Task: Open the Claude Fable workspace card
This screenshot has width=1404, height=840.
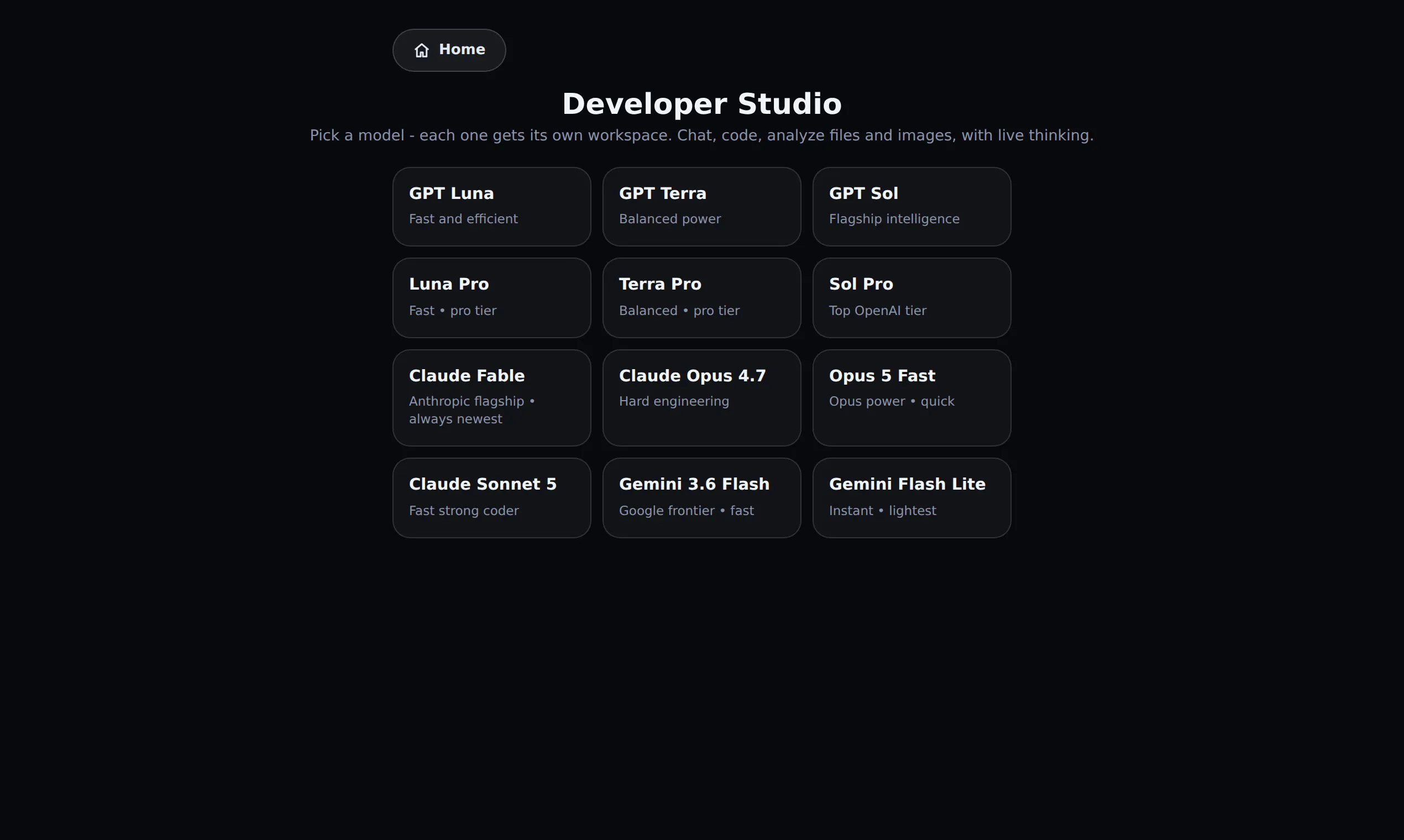Action: pos(491,398)
